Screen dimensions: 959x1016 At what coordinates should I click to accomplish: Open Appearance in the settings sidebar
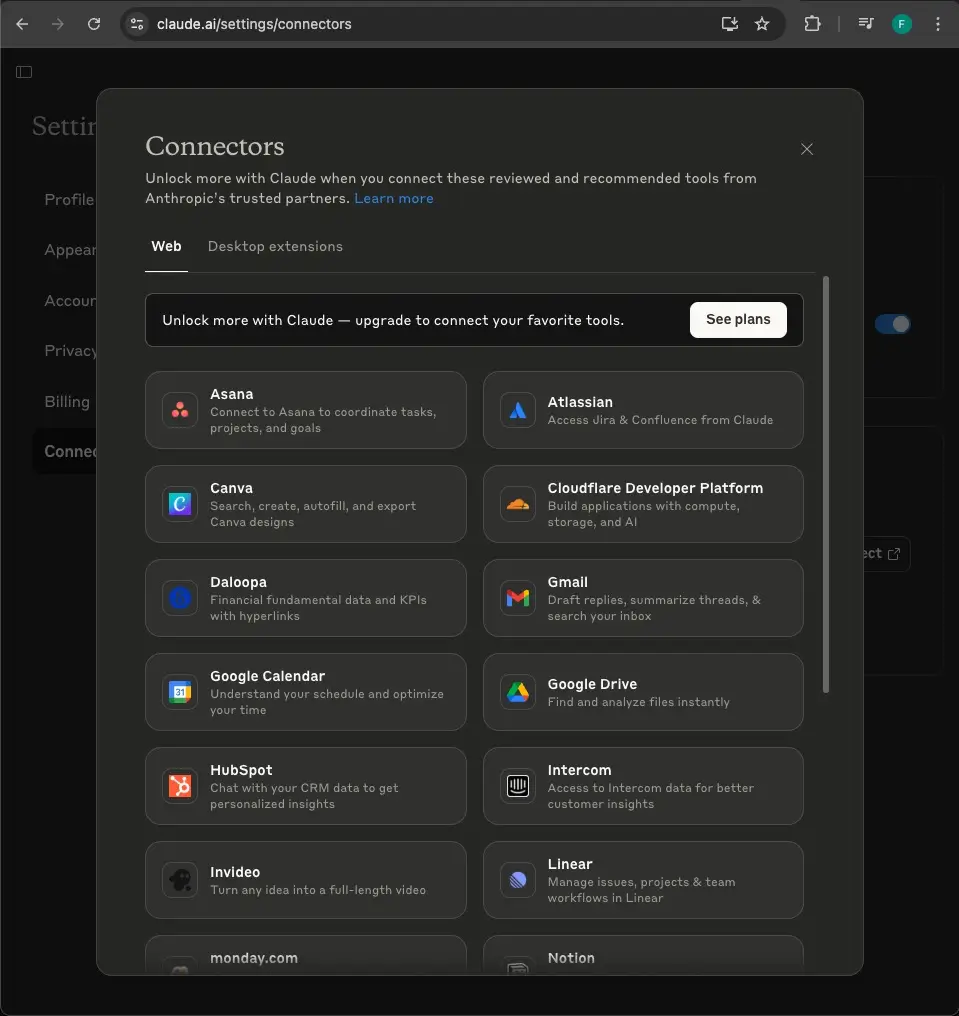pyautogui.click(x=70, y=249)
